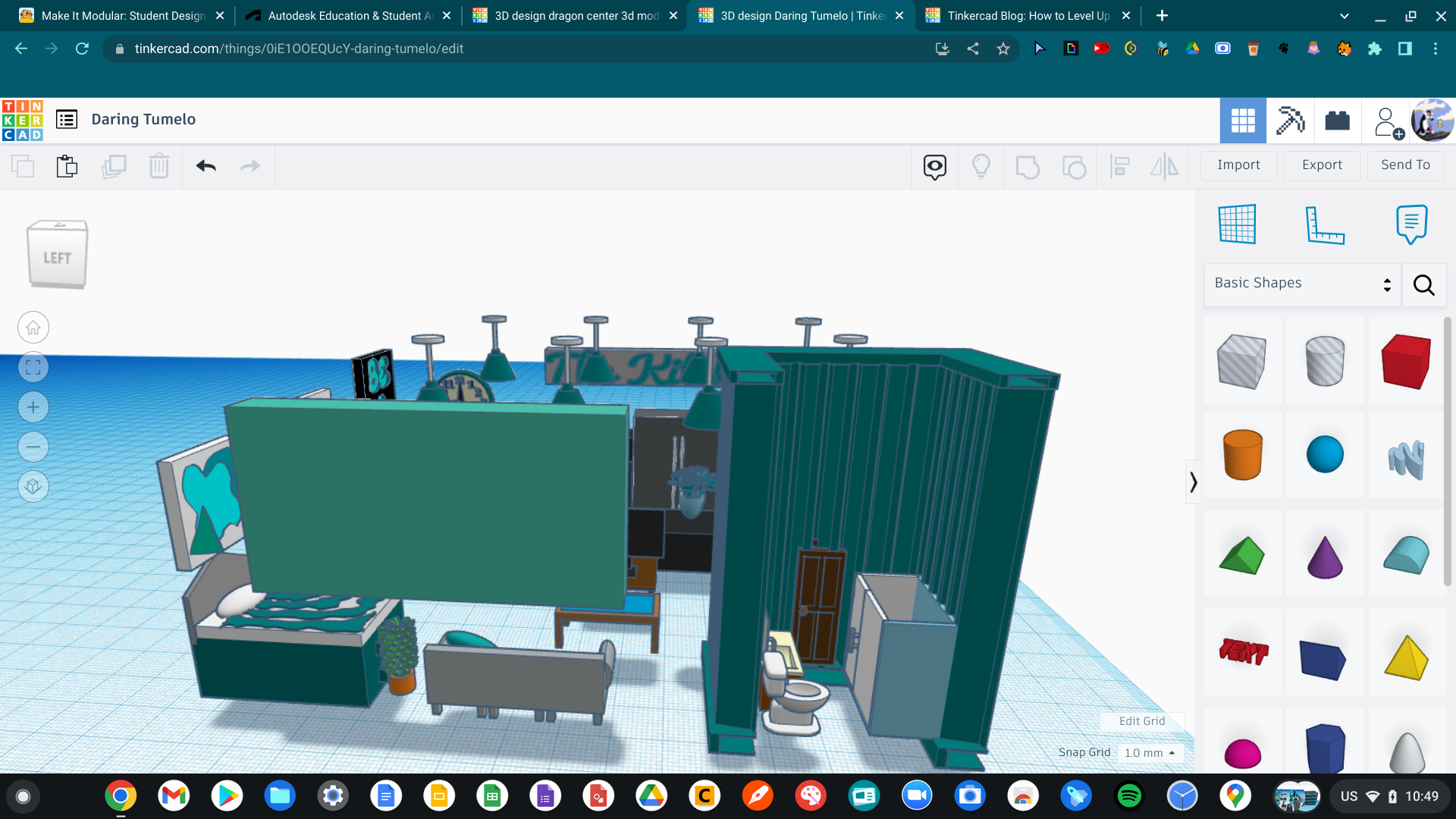
Task: Click the Edit Grid button
Action: (1141, 721)
